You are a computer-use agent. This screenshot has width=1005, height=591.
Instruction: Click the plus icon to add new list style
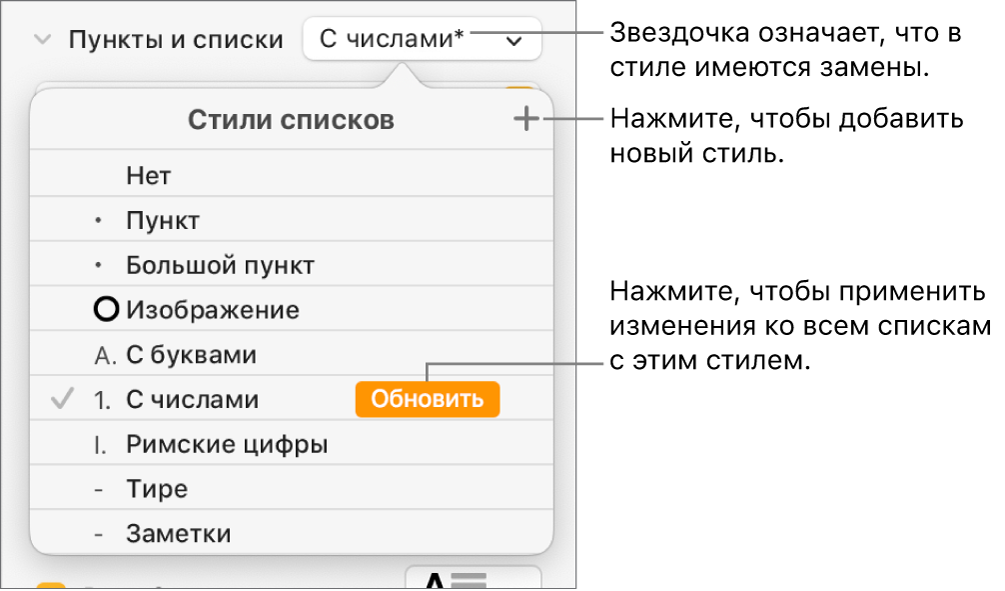[526, 119]
